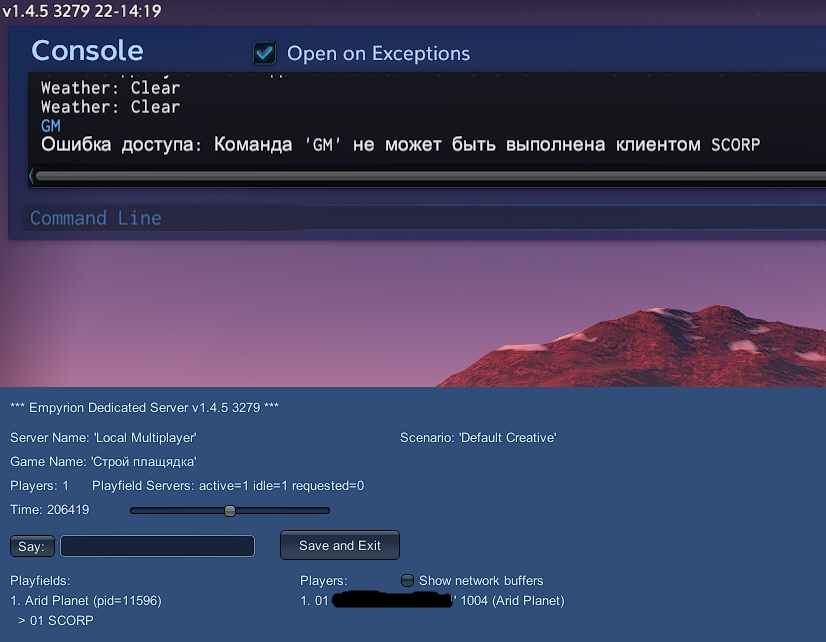Enable Show network buffers checkbox
This screenshot has height=642, width=826.
point(408,580)
